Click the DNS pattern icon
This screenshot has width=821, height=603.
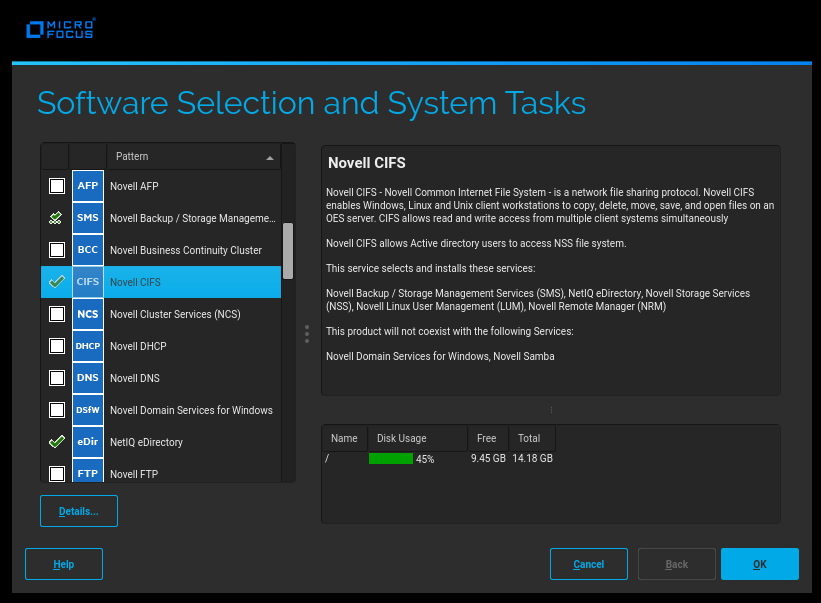point(88,378)
